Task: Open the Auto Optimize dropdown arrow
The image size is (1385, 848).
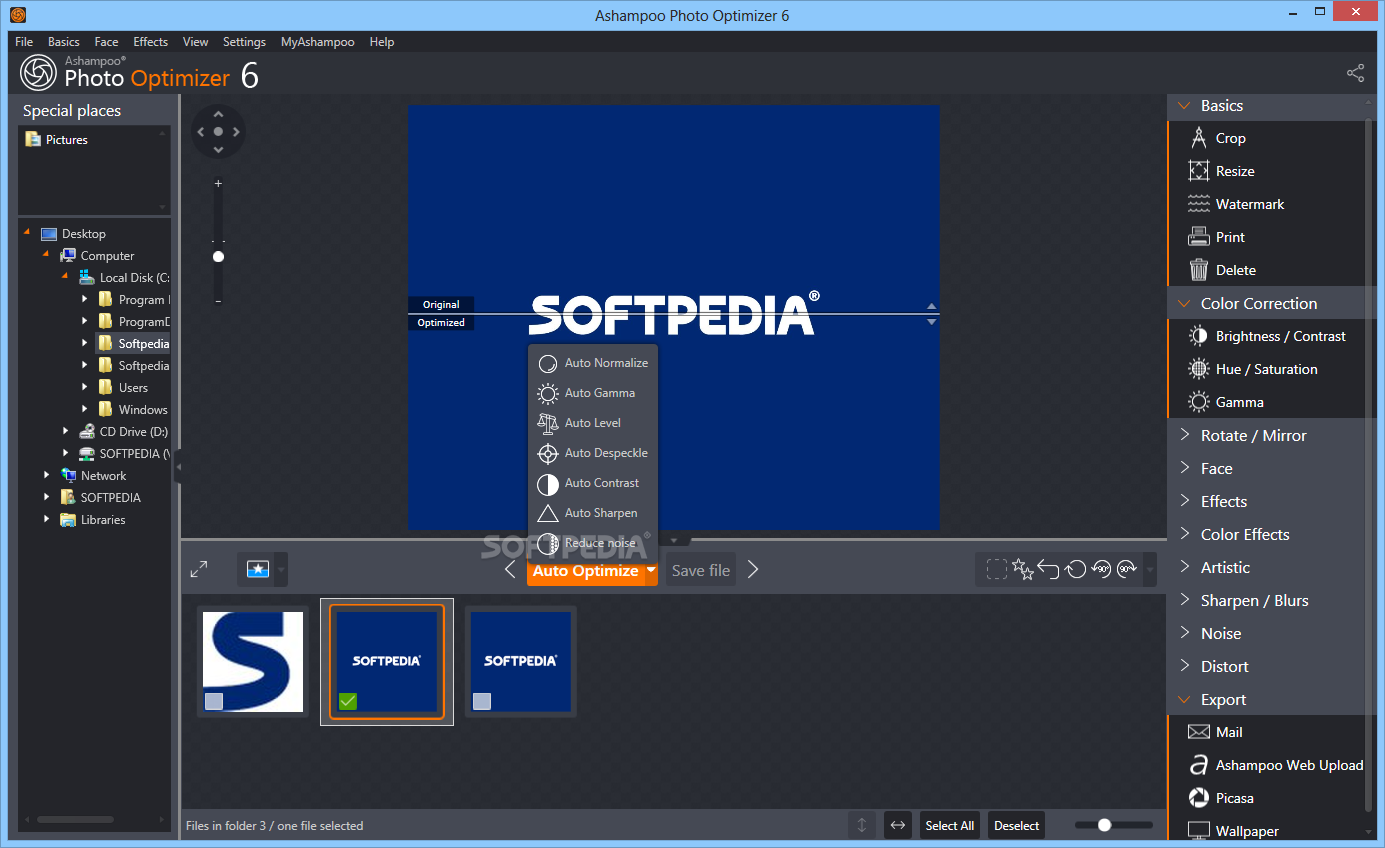Action: point(651,570)
